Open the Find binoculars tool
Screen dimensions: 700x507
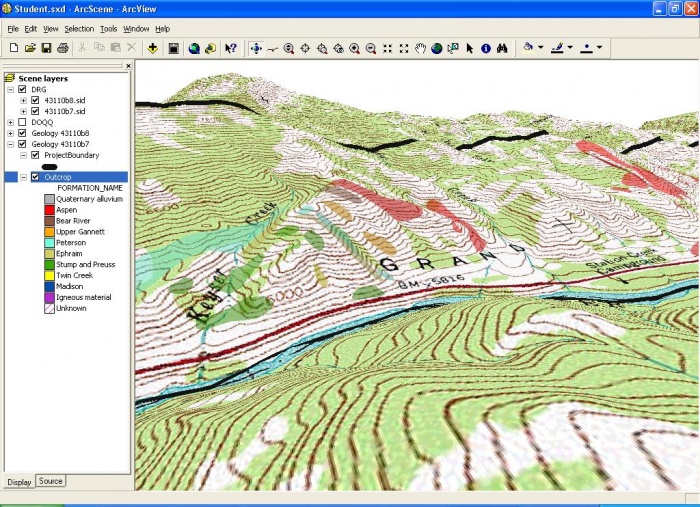502,48
